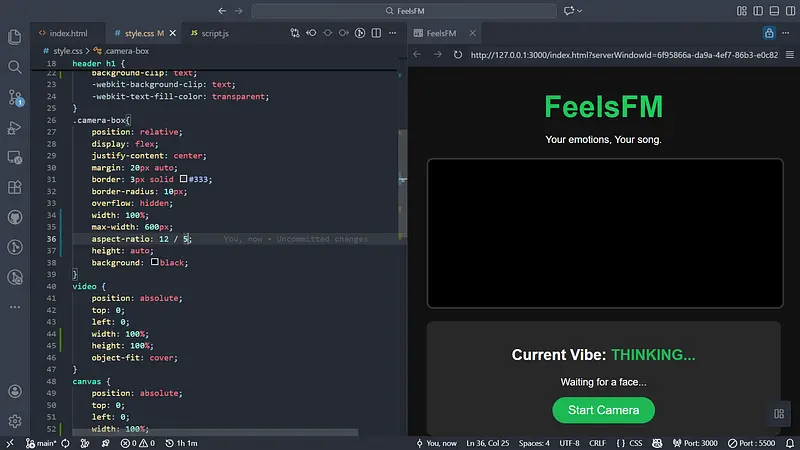Toggle the preview tab lock icon
800x450 pixels.
(x=769, y=33)
